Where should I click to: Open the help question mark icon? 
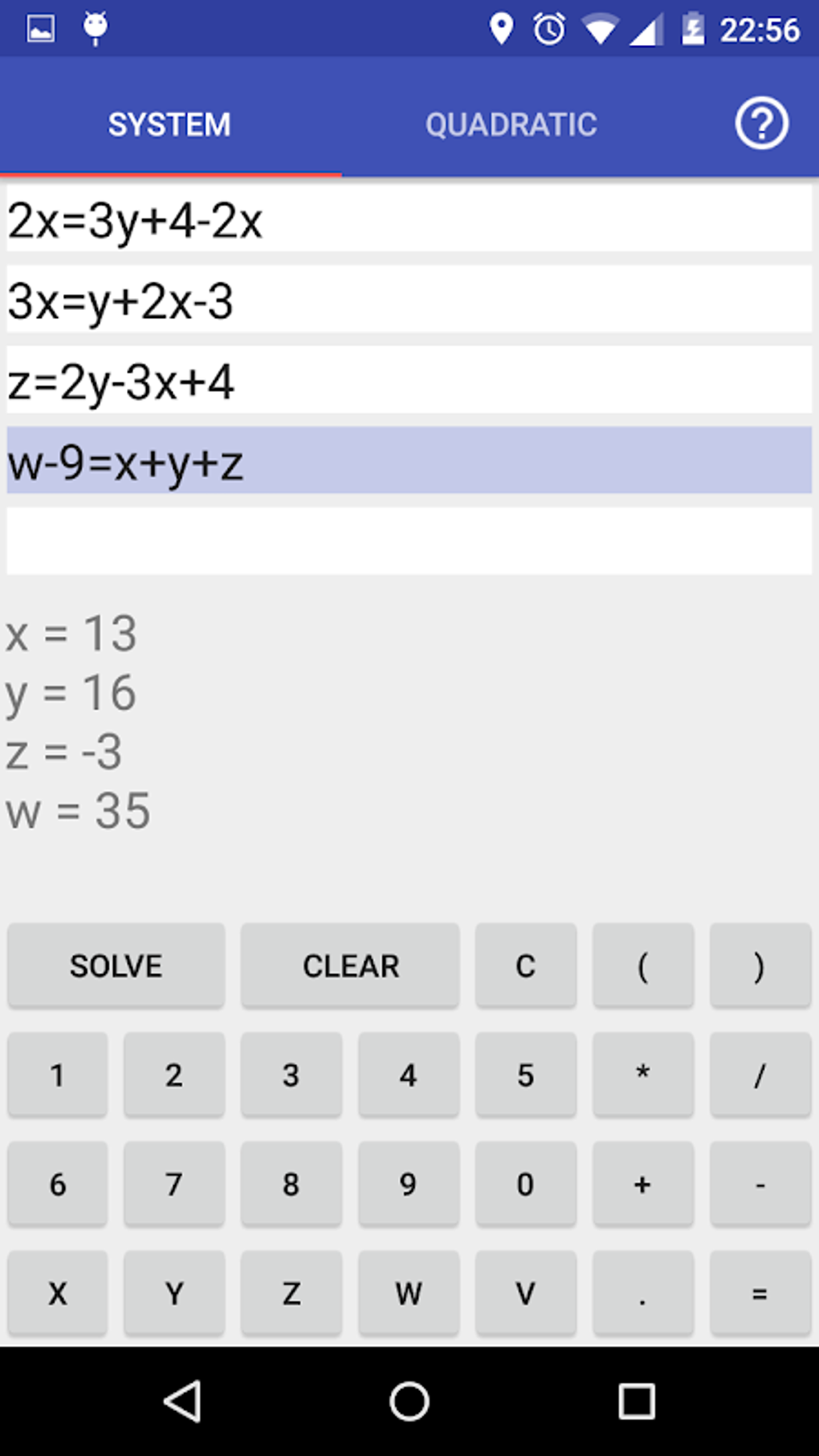pyautogui.click(x=761, y=124)
